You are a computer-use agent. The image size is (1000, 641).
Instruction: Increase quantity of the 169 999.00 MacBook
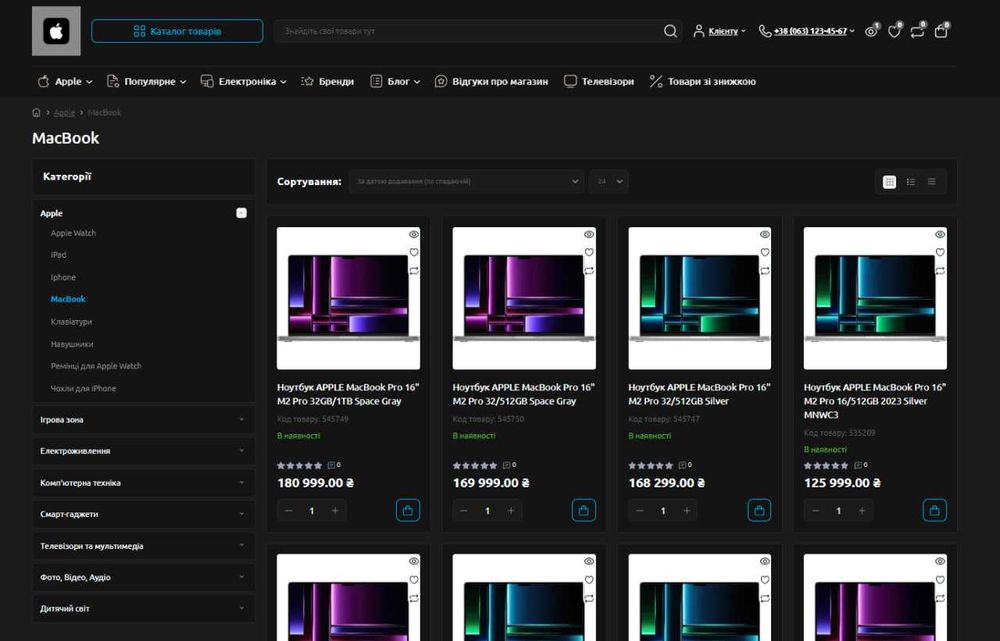[x=511, y=511]
